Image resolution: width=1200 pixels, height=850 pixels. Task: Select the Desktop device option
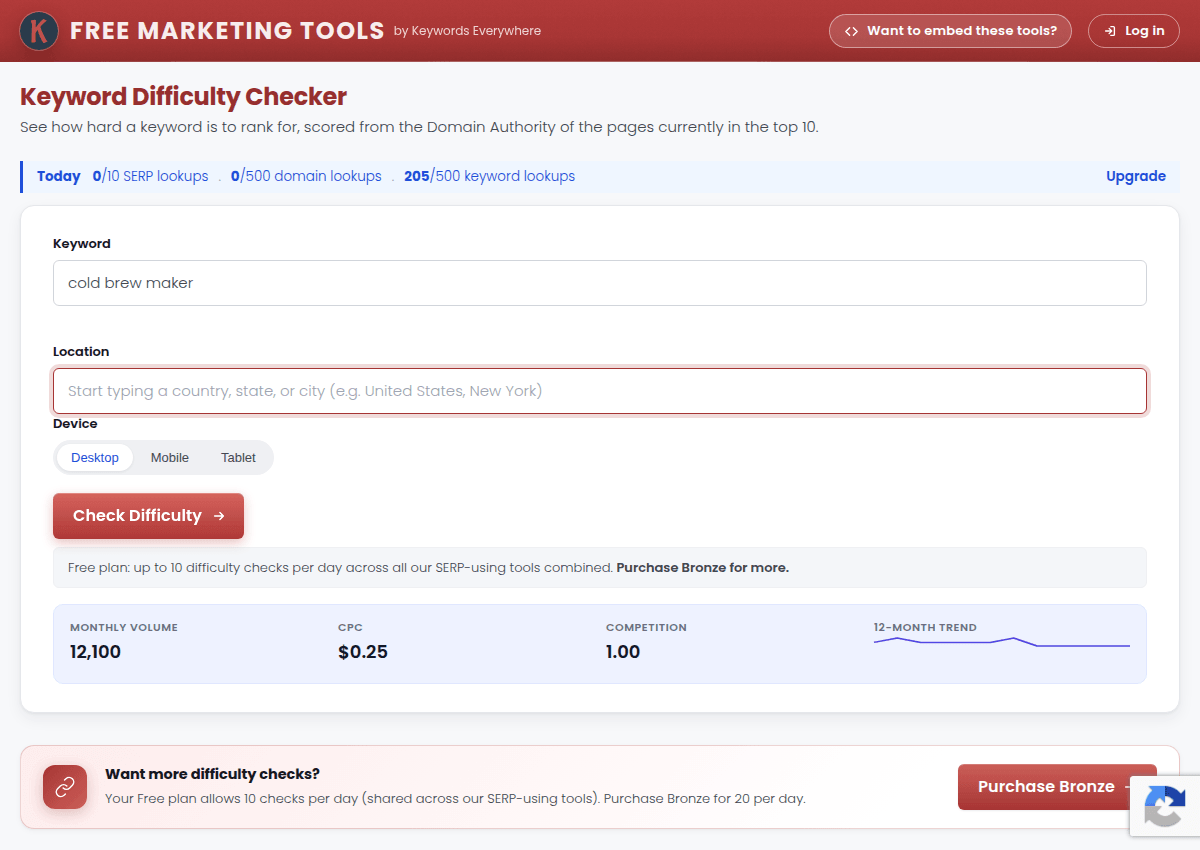[95, 457]
